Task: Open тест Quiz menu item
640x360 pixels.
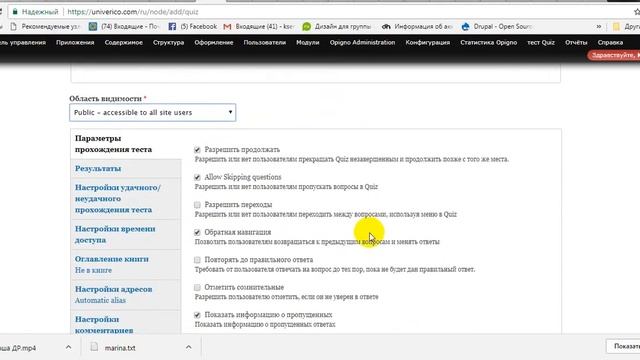Action: [x=541, y=42]
